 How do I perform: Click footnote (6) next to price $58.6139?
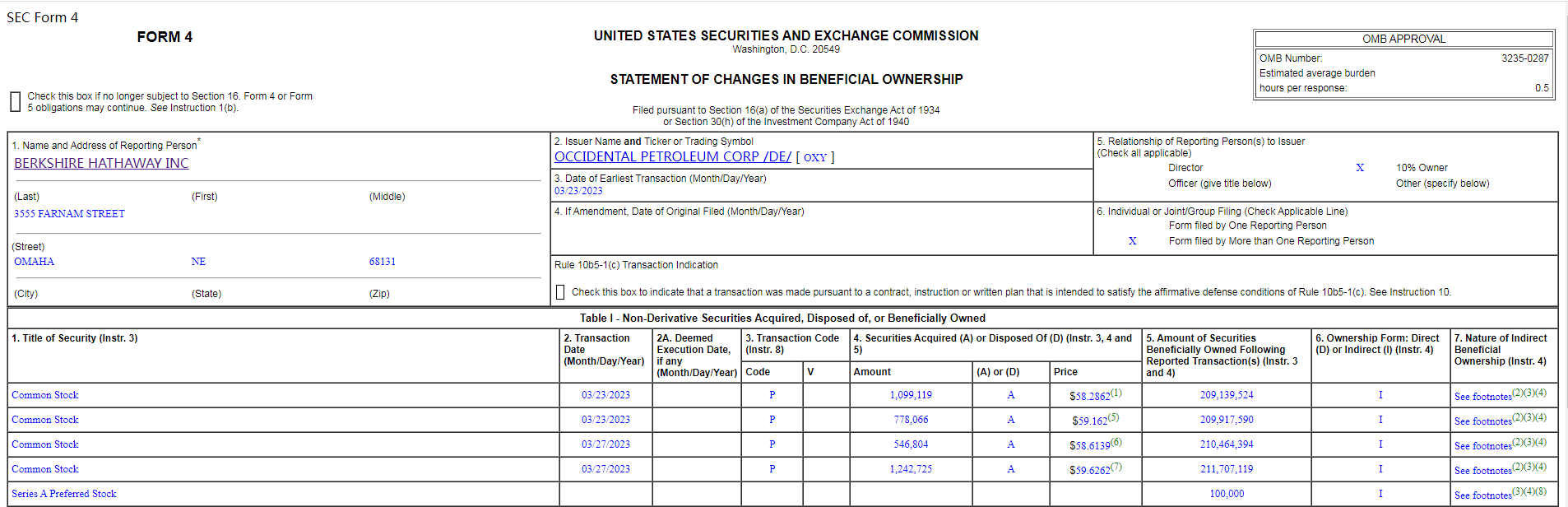click(1116, 442)
